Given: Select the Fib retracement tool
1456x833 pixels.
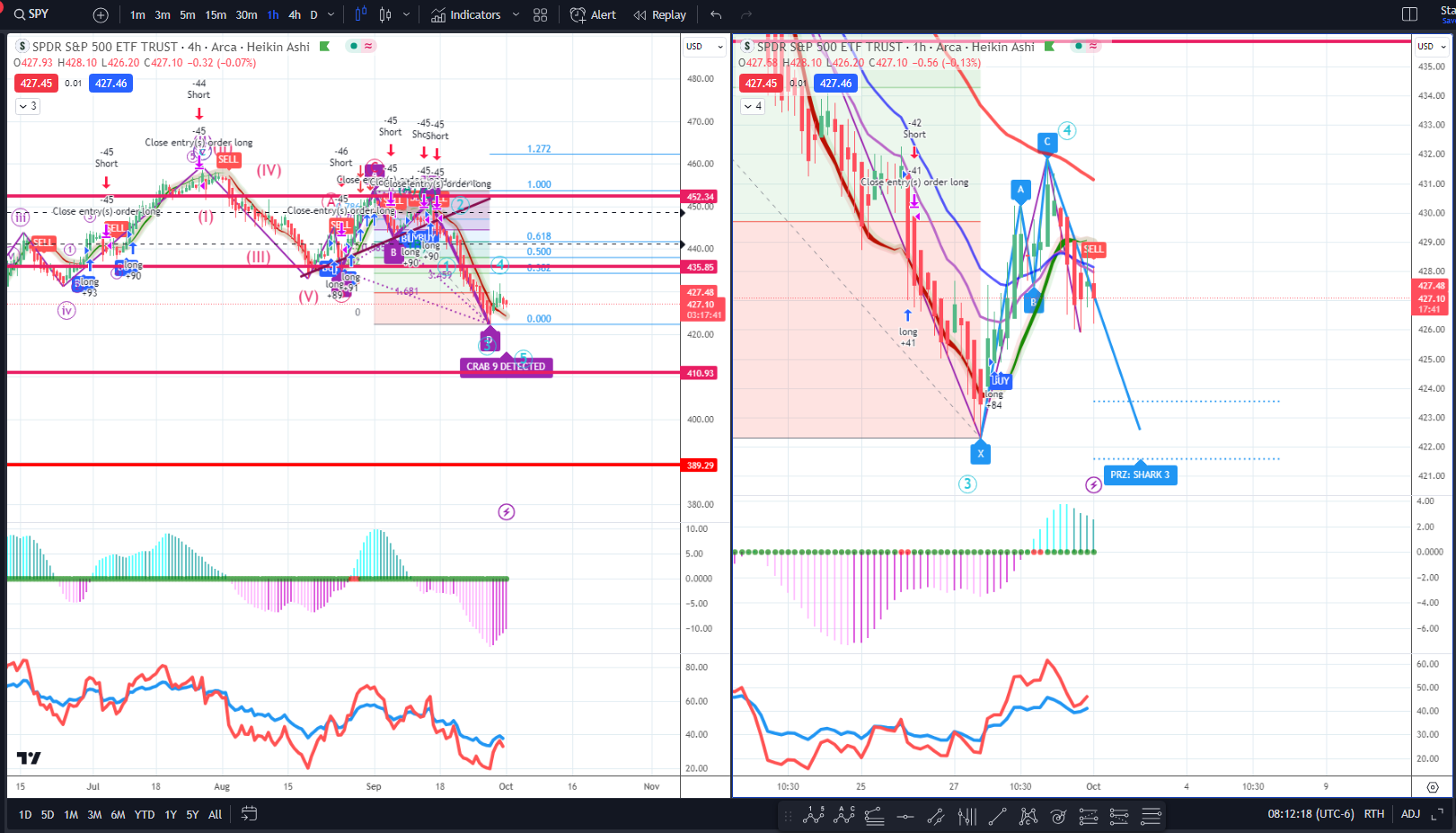Looking at the screenshot, I should [x=875, y=816].
